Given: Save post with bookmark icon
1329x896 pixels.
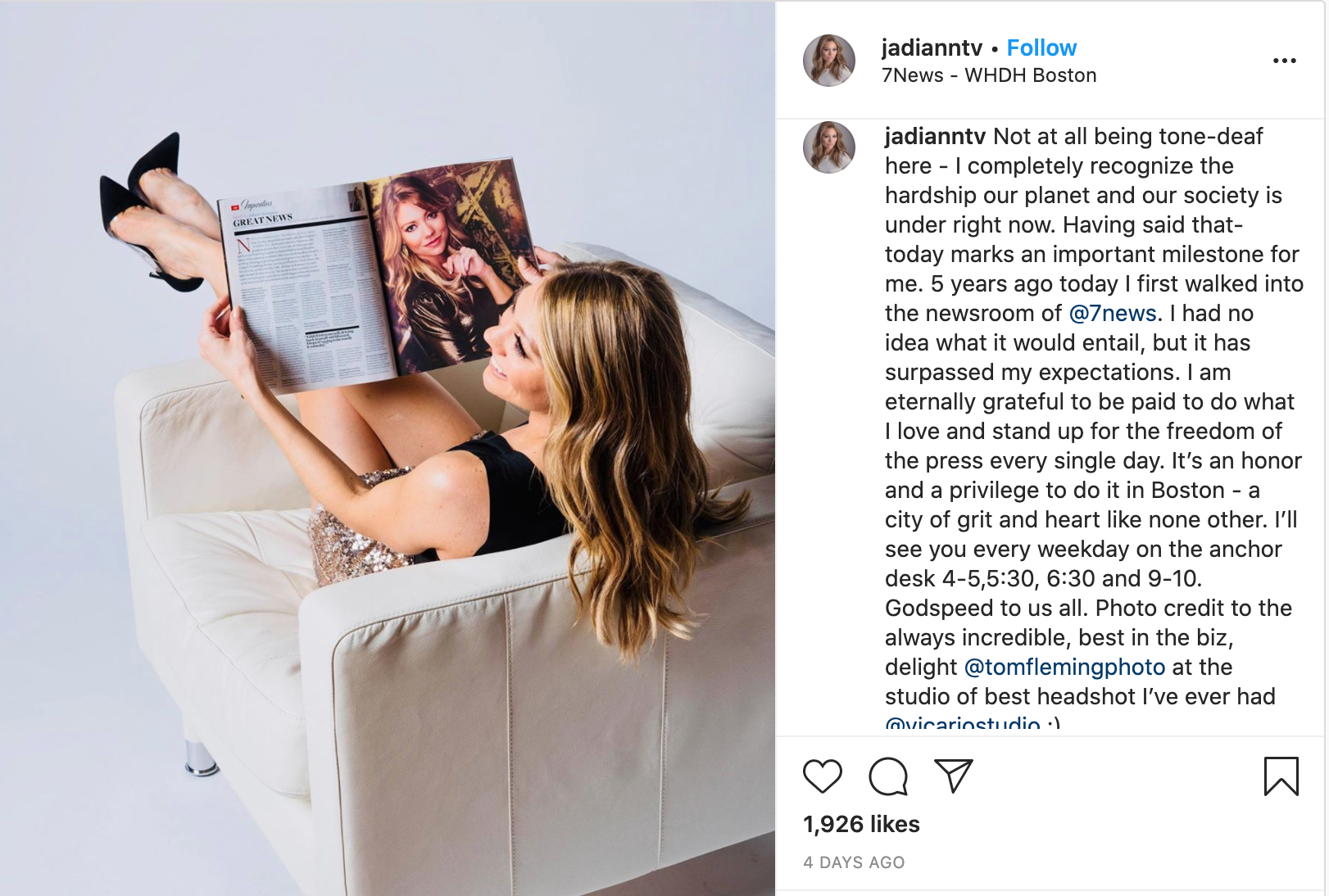Looking at the screenshot, I should [x=1281, y=776].
